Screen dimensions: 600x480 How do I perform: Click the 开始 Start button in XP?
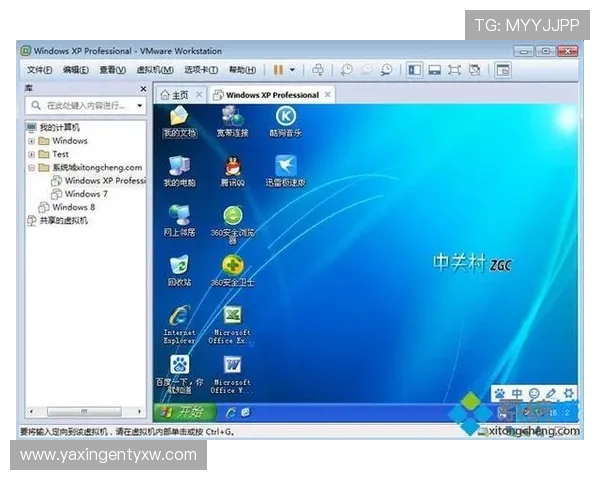(x=184, y=412)
